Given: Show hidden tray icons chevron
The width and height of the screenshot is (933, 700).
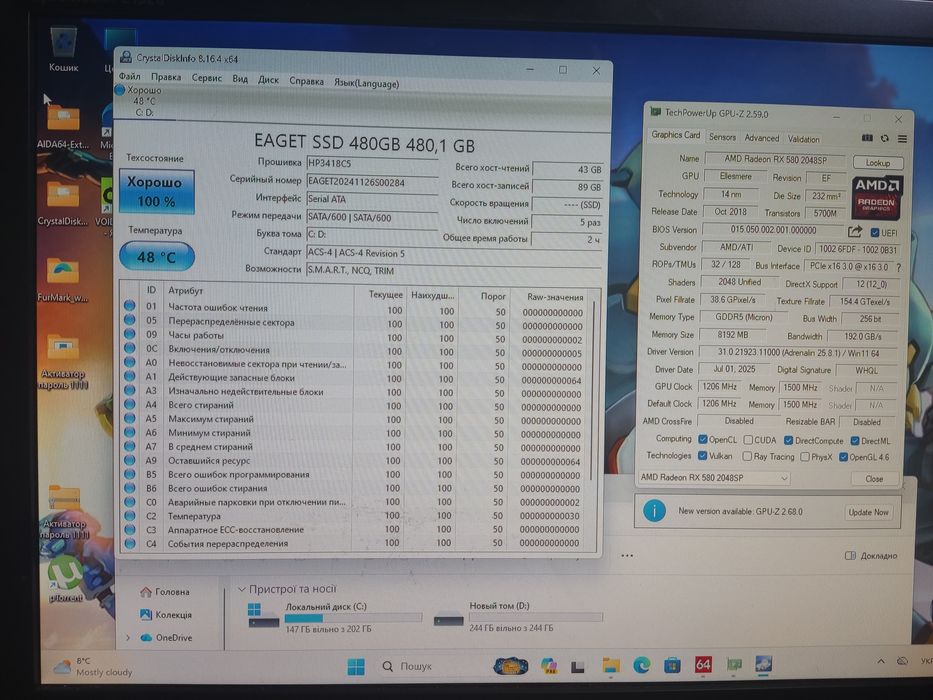Looking at the screenshot, I should 881,661.
